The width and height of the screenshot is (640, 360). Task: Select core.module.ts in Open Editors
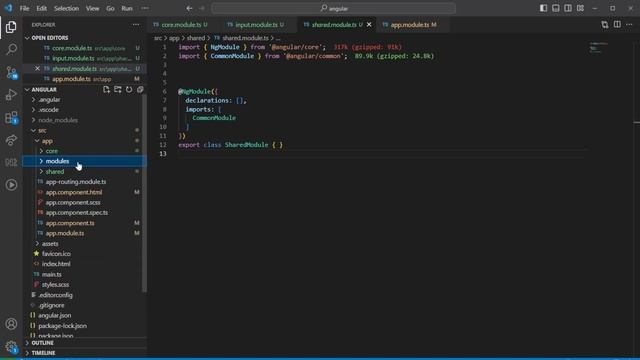(72, 48)
